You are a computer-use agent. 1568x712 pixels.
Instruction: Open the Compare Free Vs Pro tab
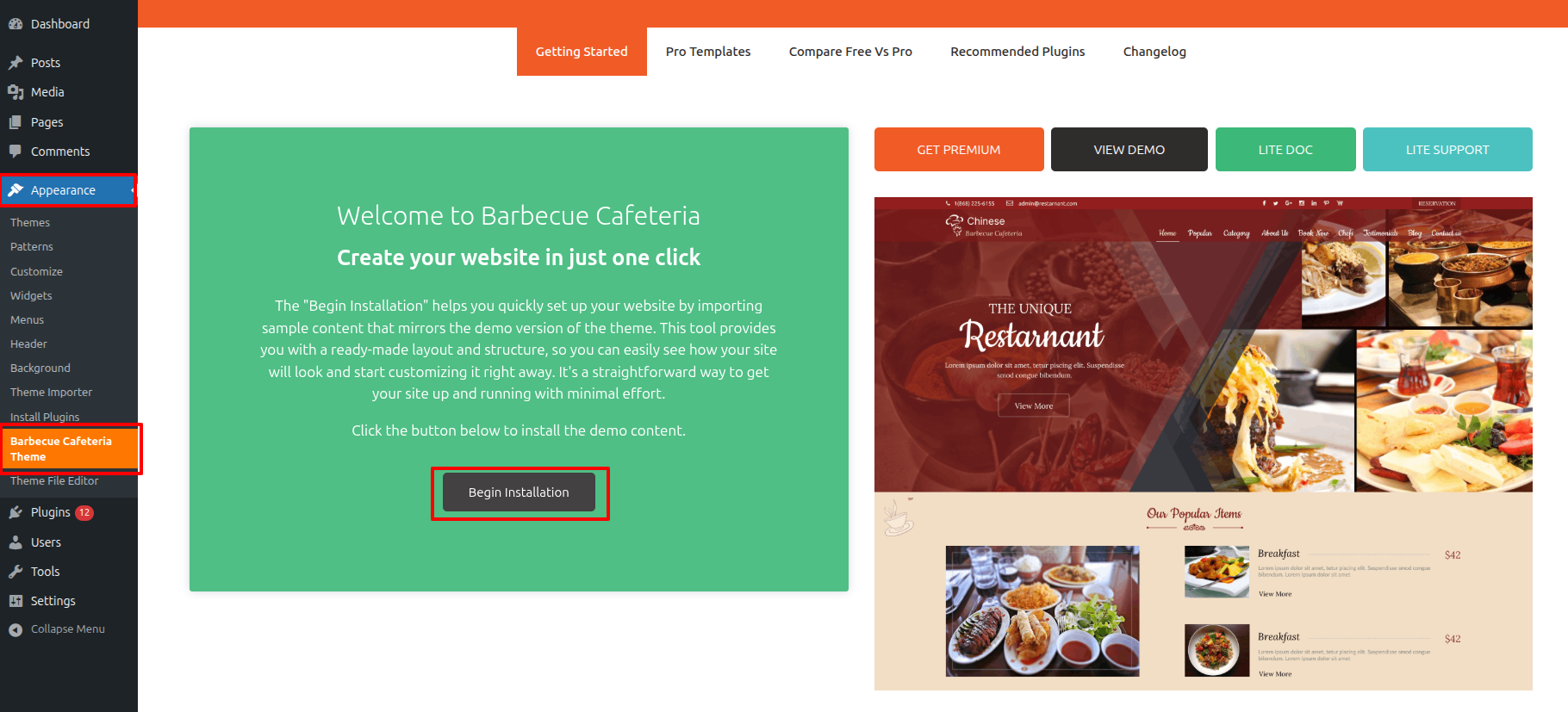[850, 52]
